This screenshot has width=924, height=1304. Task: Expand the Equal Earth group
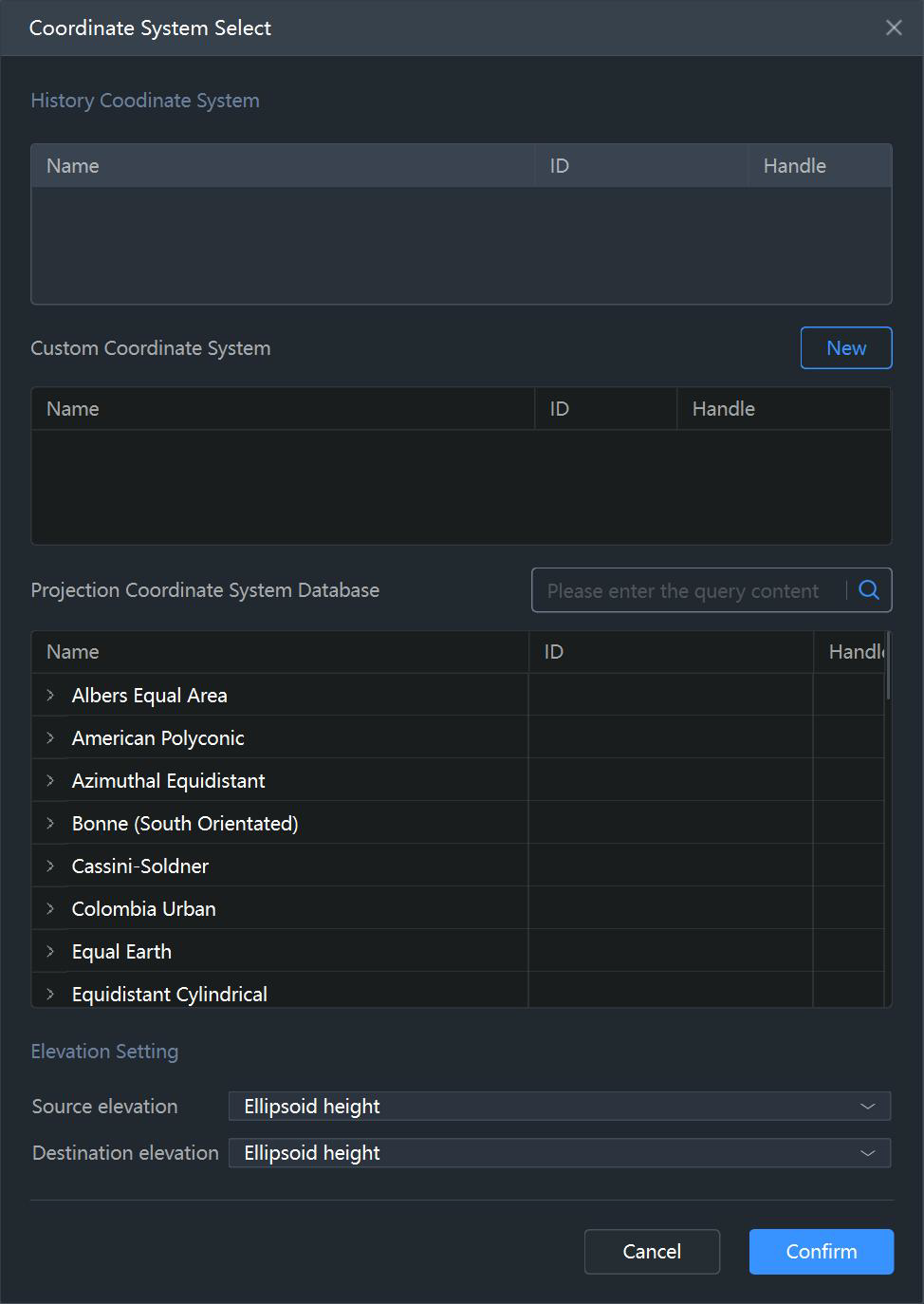pos(50,951)
